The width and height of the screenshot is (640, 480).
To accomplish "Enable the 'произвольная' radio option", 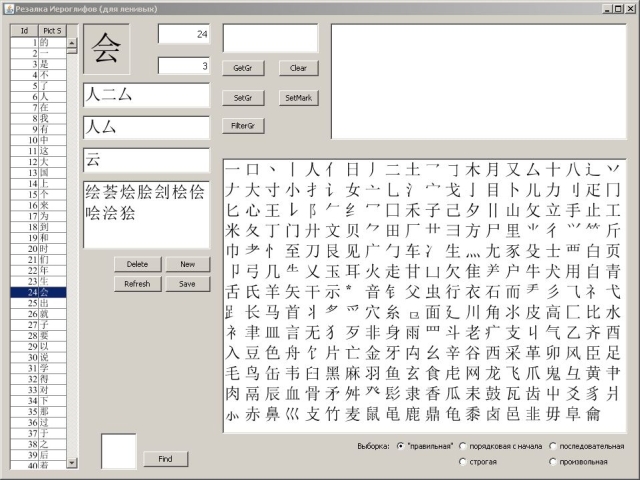I will point(553,462).
